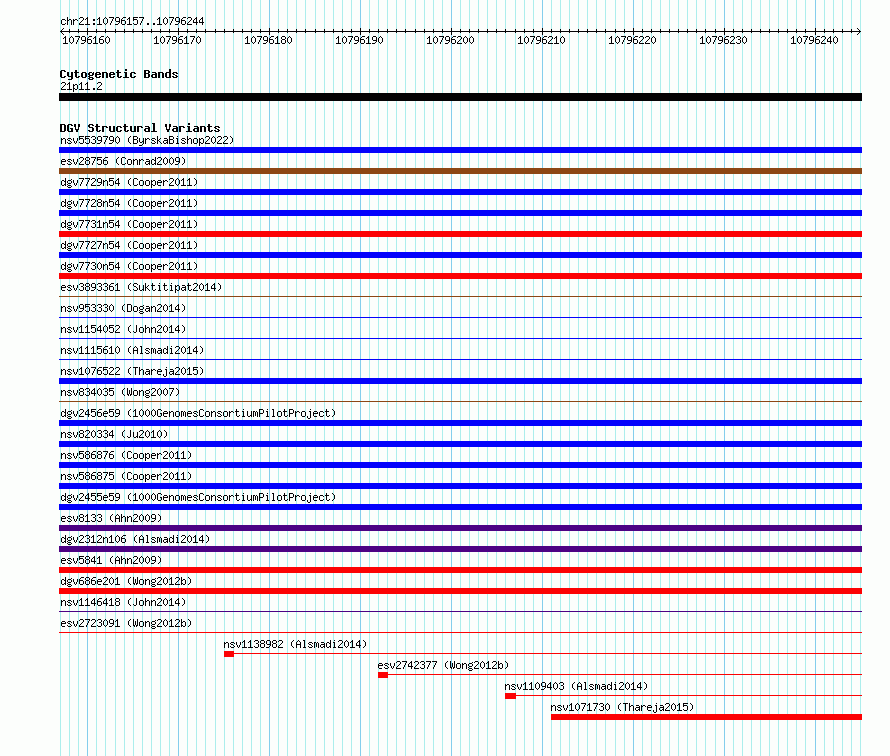The width and height of the screenshot is (890, 756).
Task: Click the small red block of nsv1138982
Action: point(229,654)
